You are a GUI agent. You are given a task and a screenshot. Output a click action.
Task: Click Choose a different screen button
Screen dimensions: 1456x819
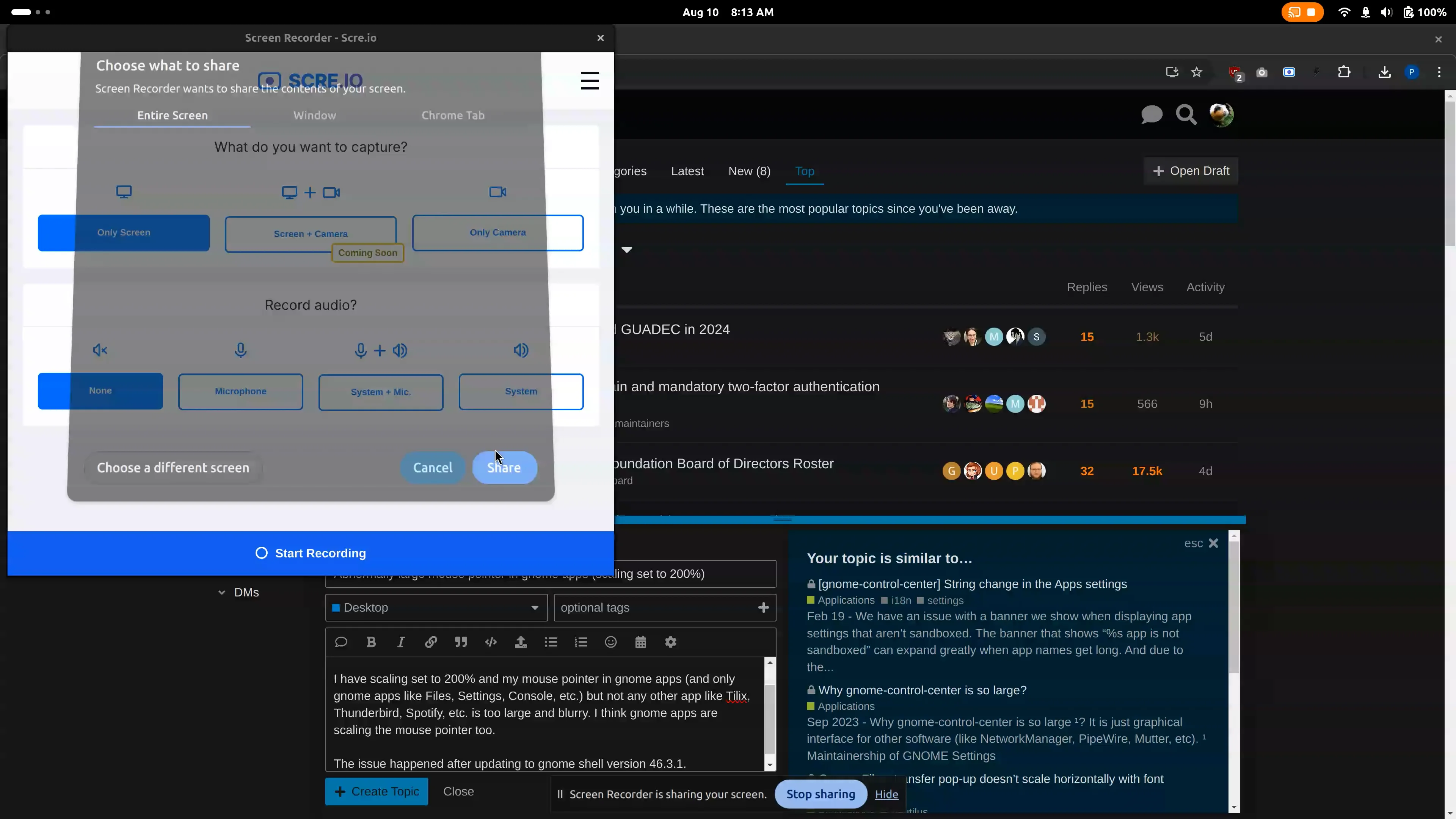173,468
